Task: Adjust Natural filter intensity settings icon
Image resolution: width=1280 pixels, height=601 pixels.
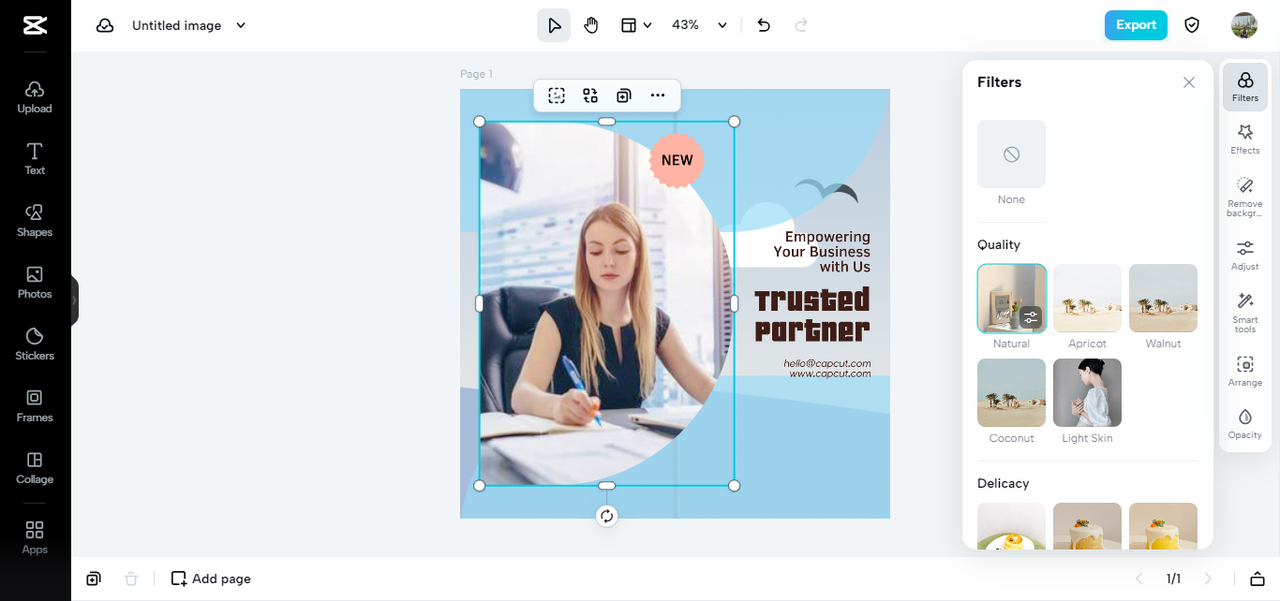Action: [1031, 318]
